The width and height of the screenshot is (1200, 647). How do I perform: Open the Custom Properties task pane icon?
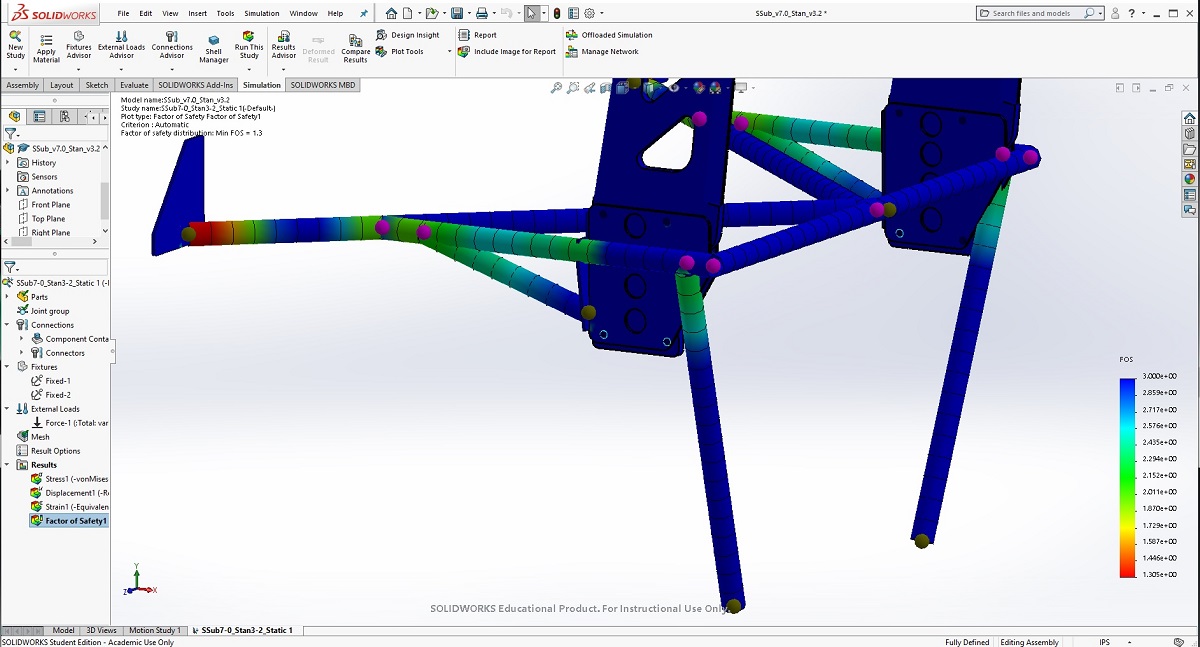click(1189, 195)
